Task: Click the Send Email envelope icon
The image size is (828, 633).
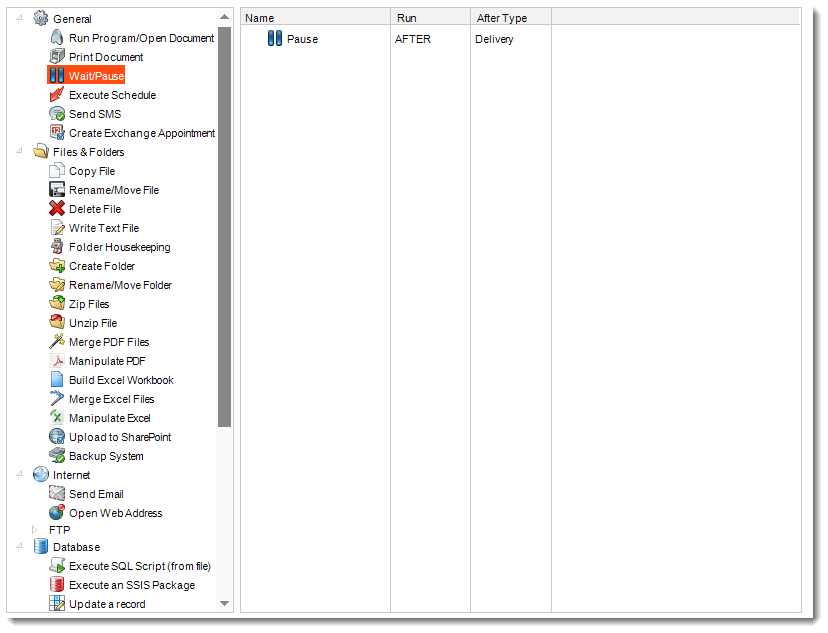Action: [57, 494]
